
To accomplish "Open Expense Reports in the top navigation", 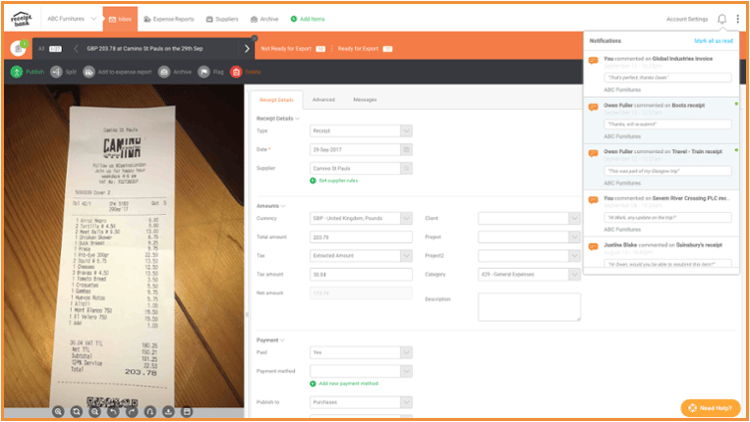I will (x=170, y=19).
